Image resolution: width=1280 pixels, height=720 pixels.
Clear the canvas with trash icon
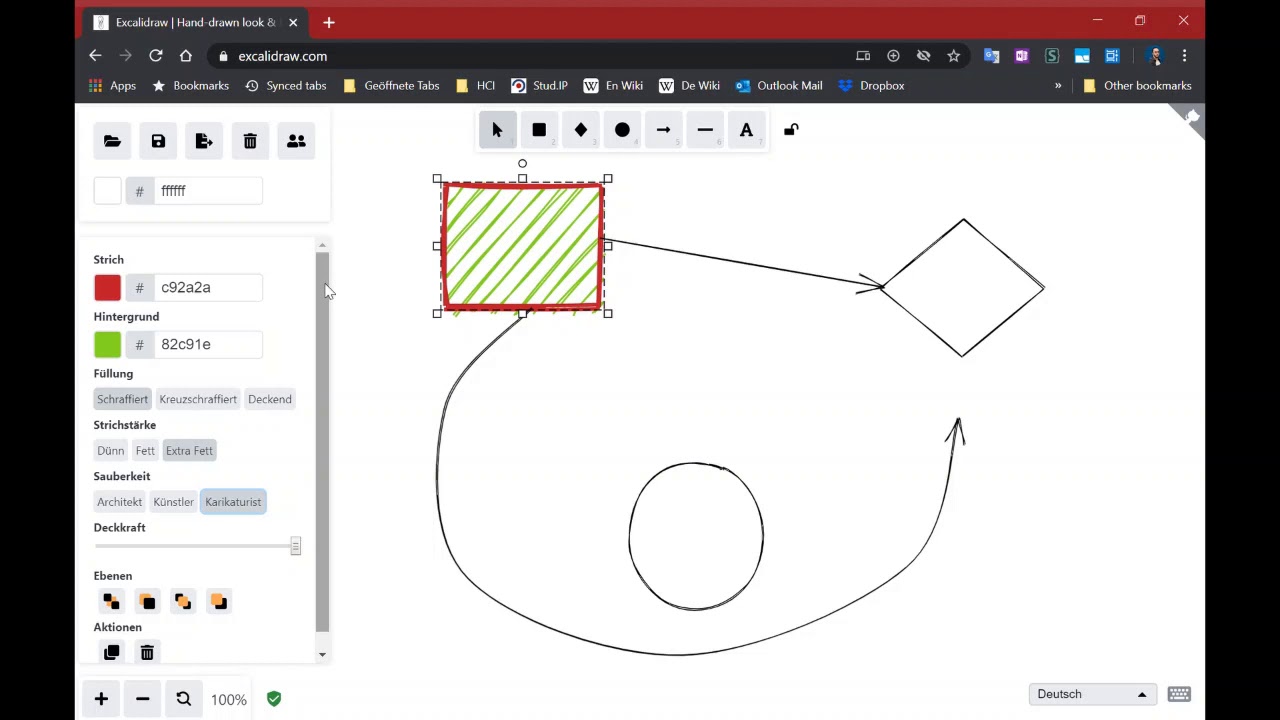[250, 141]
